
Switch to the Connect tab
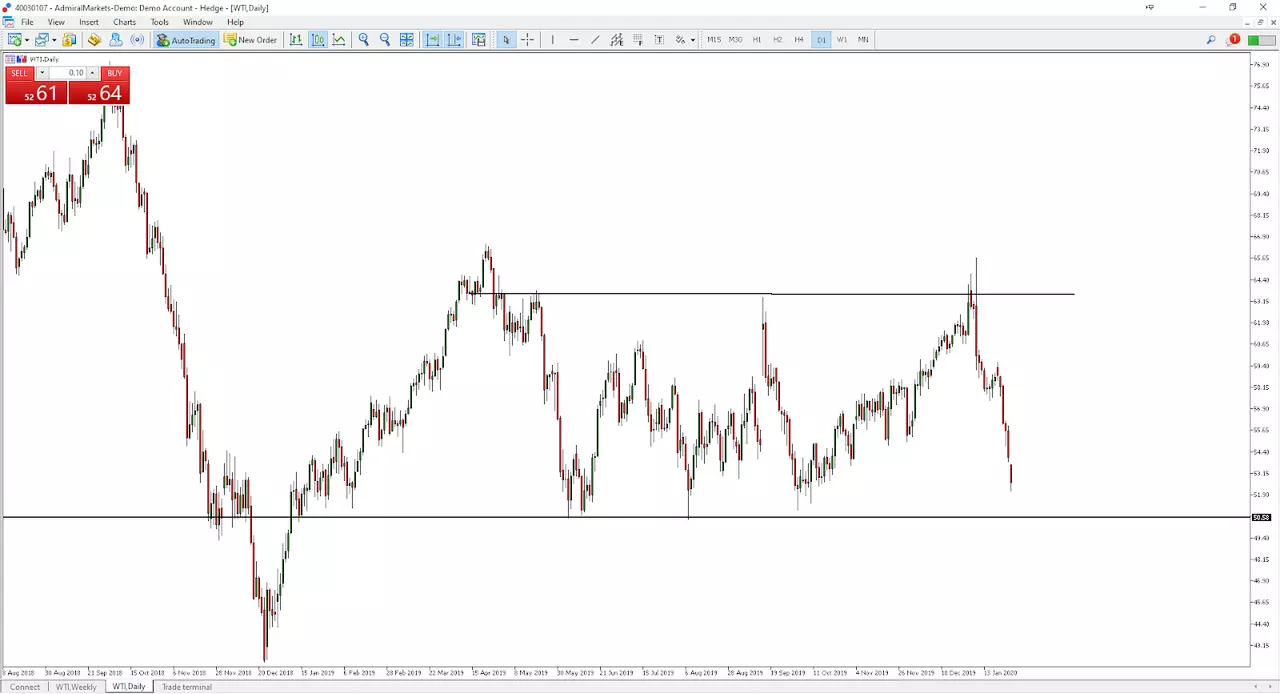point(25,687)
